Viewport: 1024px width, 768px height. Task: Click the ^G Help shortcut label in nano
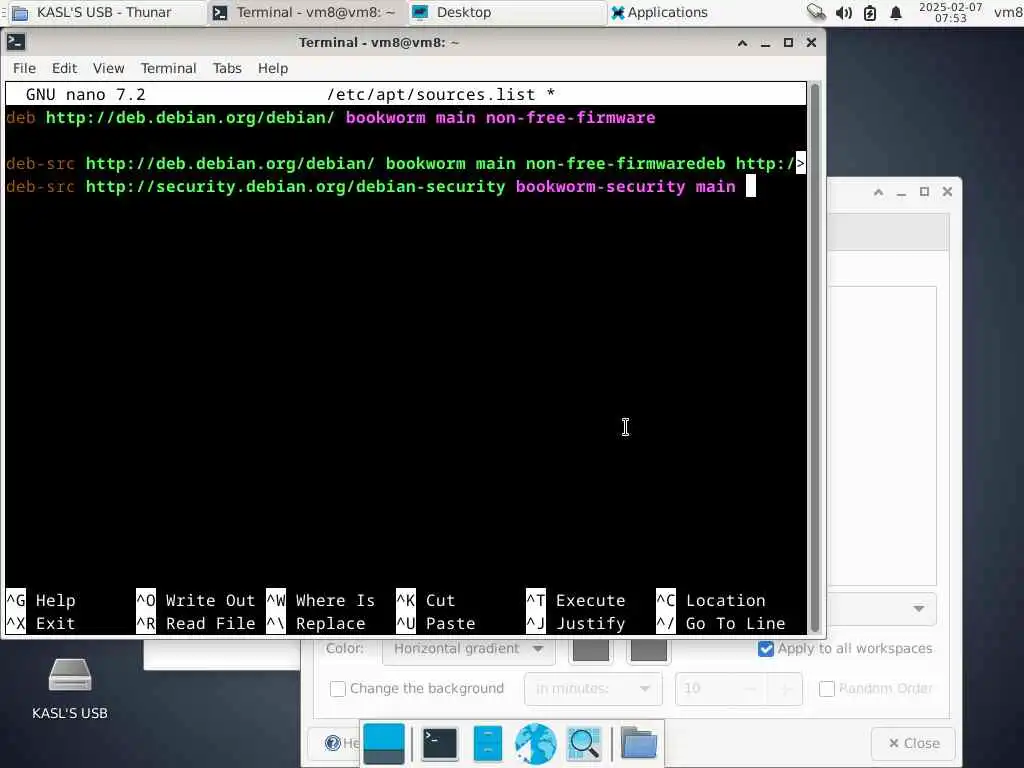(40, 600)
